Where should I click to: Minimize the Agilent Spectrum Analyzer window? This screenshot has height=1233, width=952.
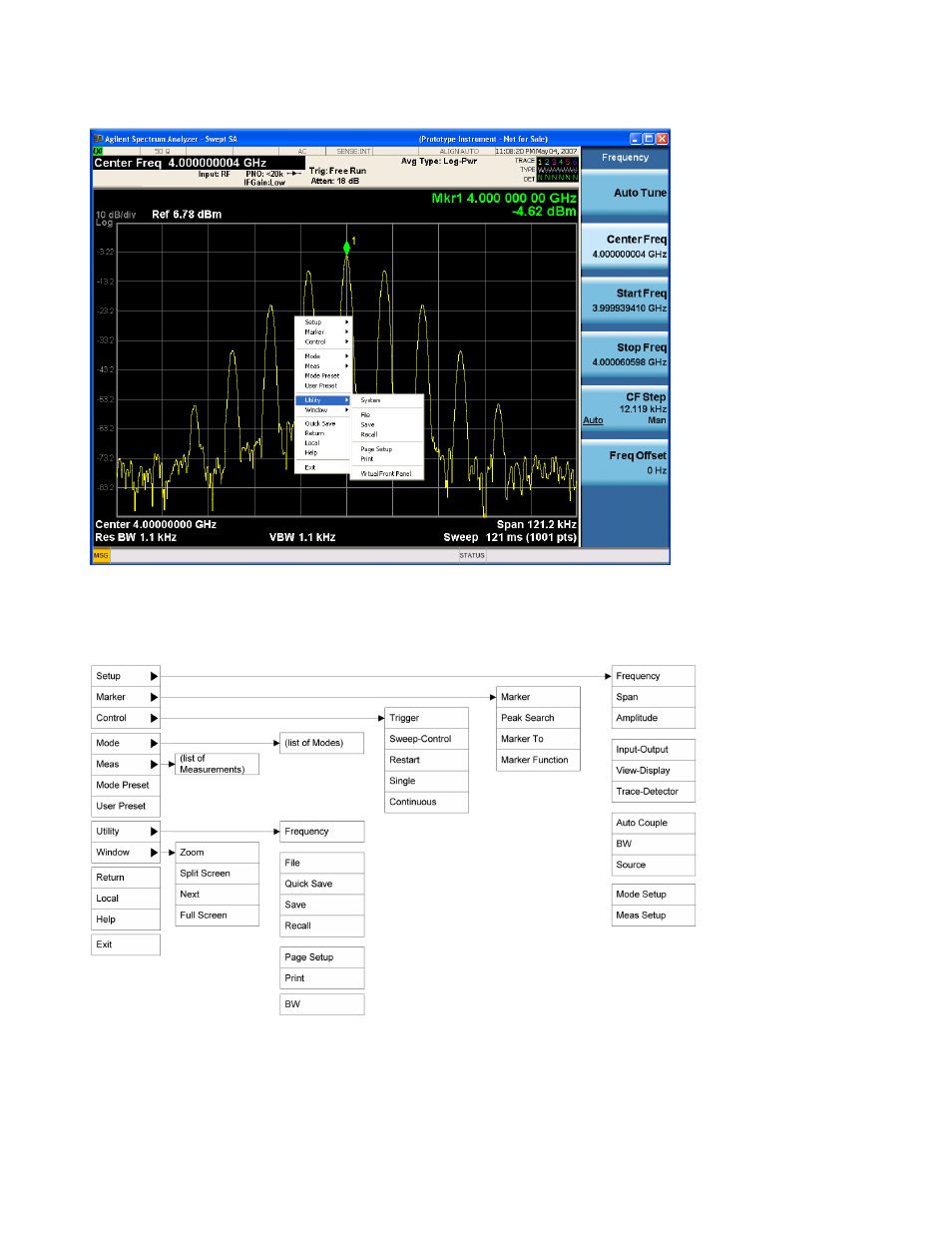point(636,139)
